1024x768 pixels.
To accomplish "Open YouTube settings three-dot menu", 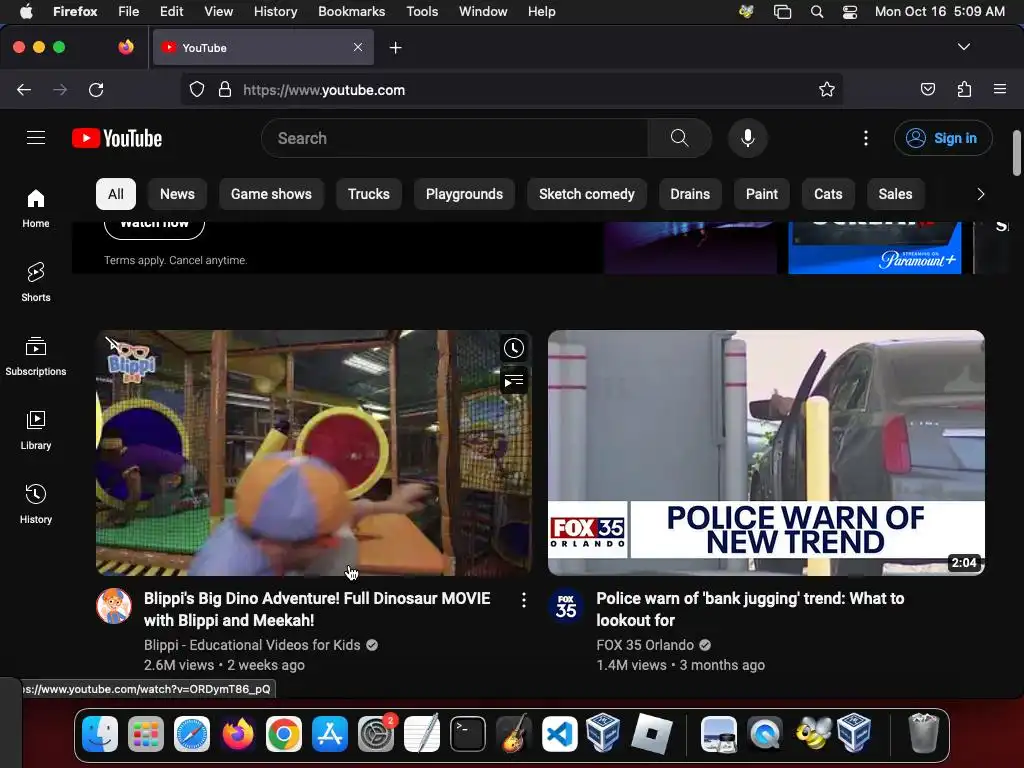I will click(x=866, y=138).
